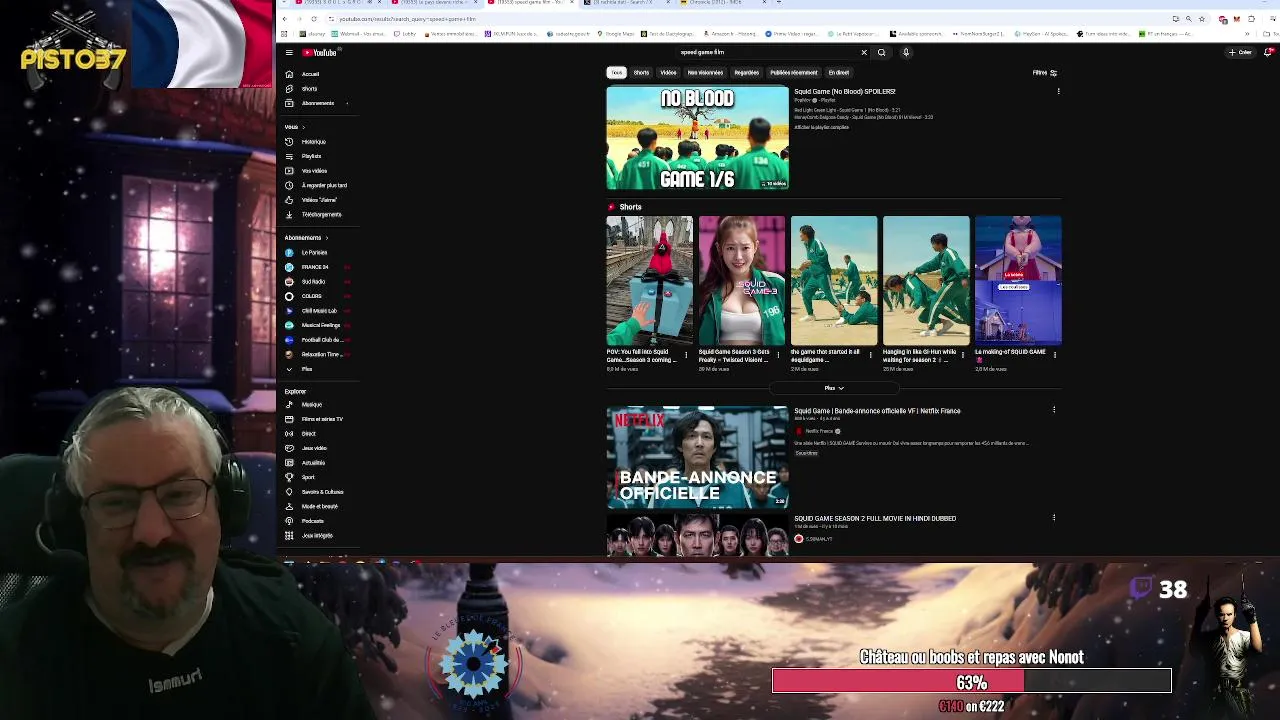Expand more subscriptions with Plus
Image resolution: width=1280 pixels, height=720 pixels.
pyautogui.click(x=307, y=369)
